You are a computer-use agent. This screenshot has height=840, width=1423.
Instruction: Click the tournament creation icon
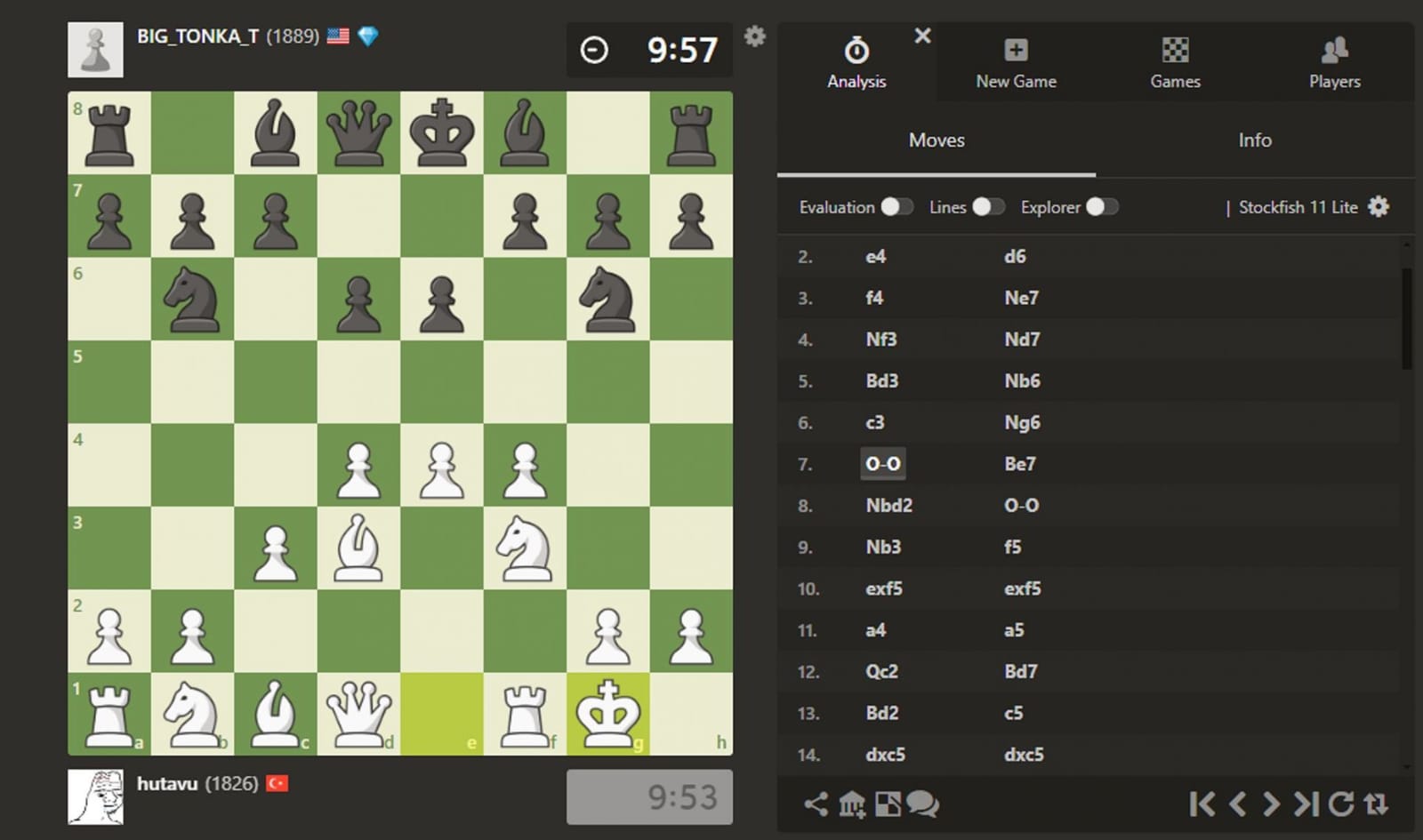coord(852,804)
